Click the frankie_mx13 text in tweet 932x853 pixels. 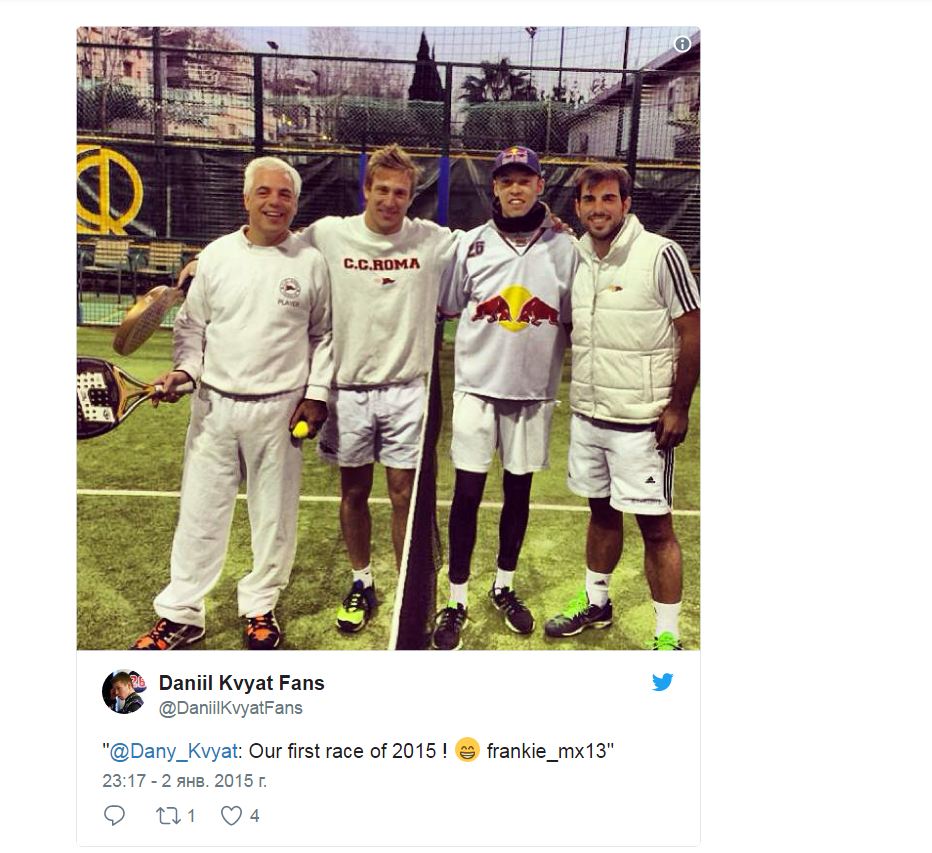547,751
